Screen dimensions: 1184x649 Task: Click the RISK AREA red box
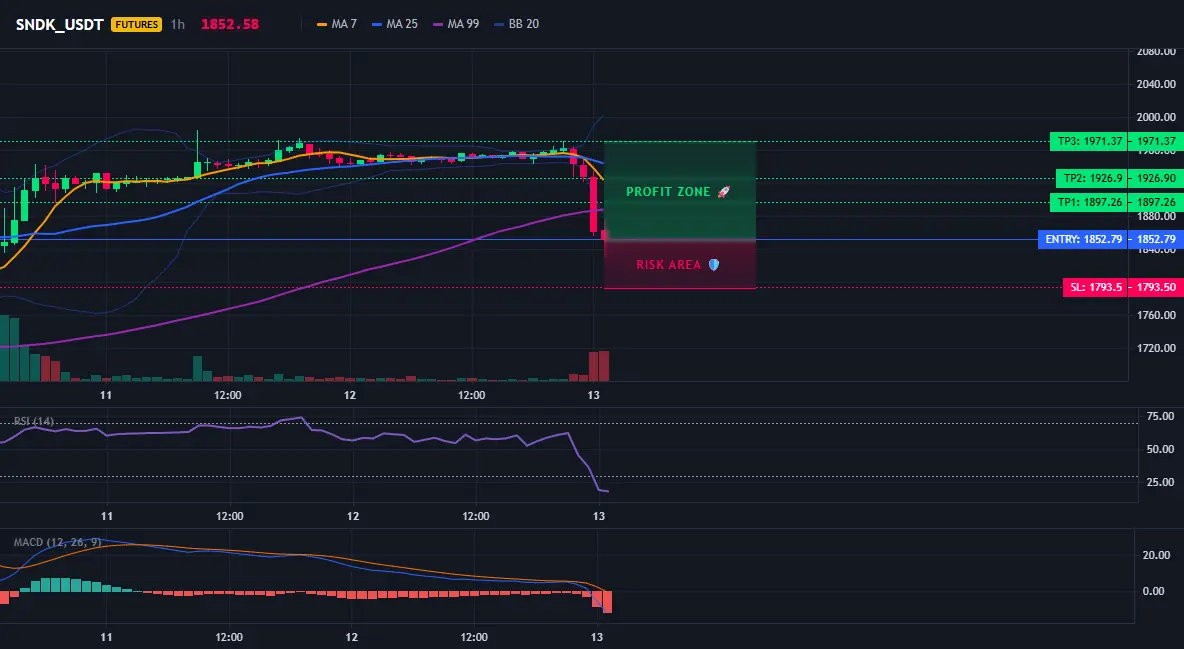click(x=680, y=264)
